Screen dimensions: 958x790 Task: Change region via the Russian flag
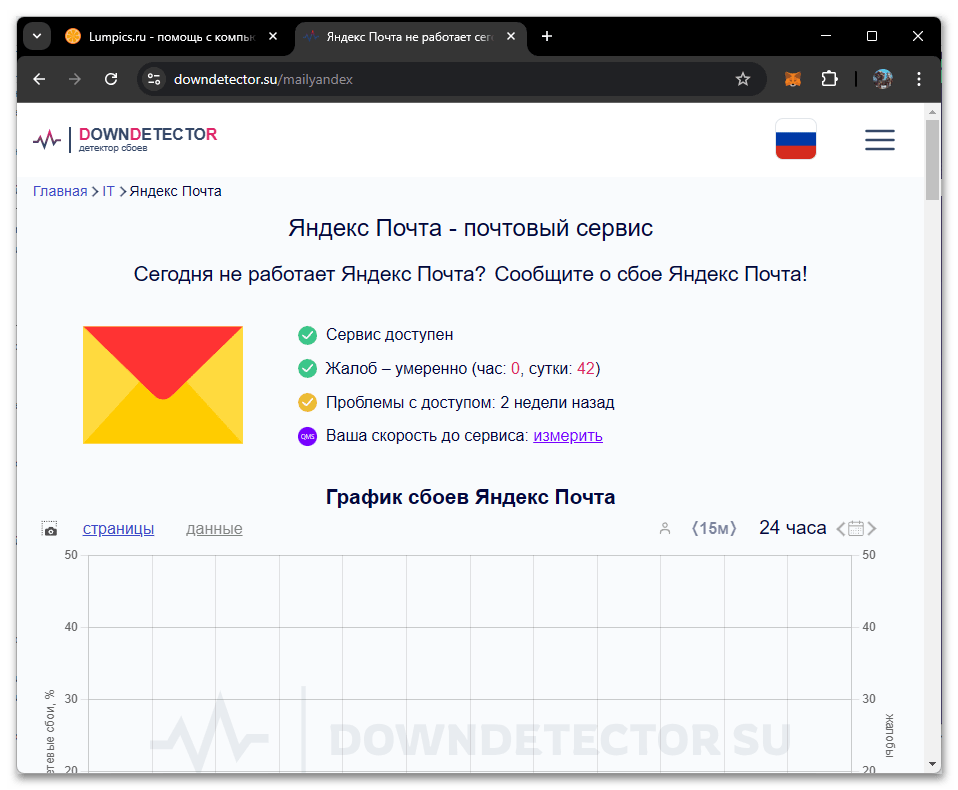(795, 139)
